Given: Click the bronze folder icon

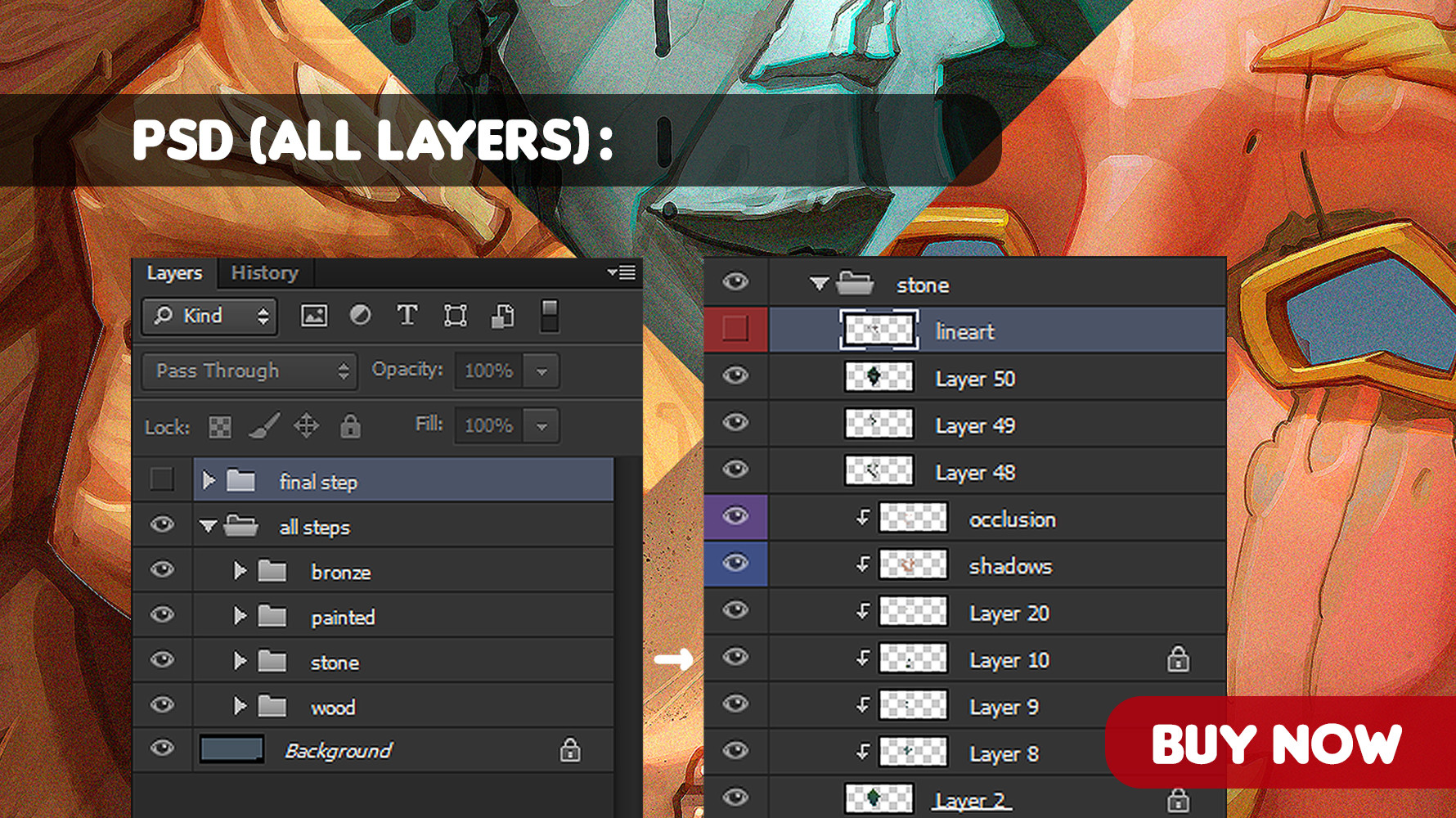Looking at the screenshot, I should pos(272,571).
